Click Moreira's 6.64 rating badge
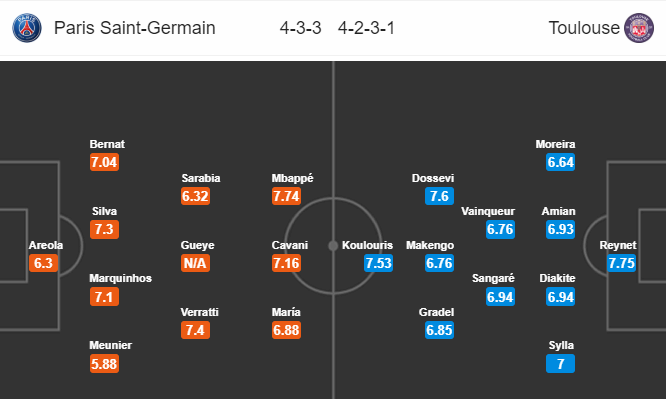 click(560, 162)
